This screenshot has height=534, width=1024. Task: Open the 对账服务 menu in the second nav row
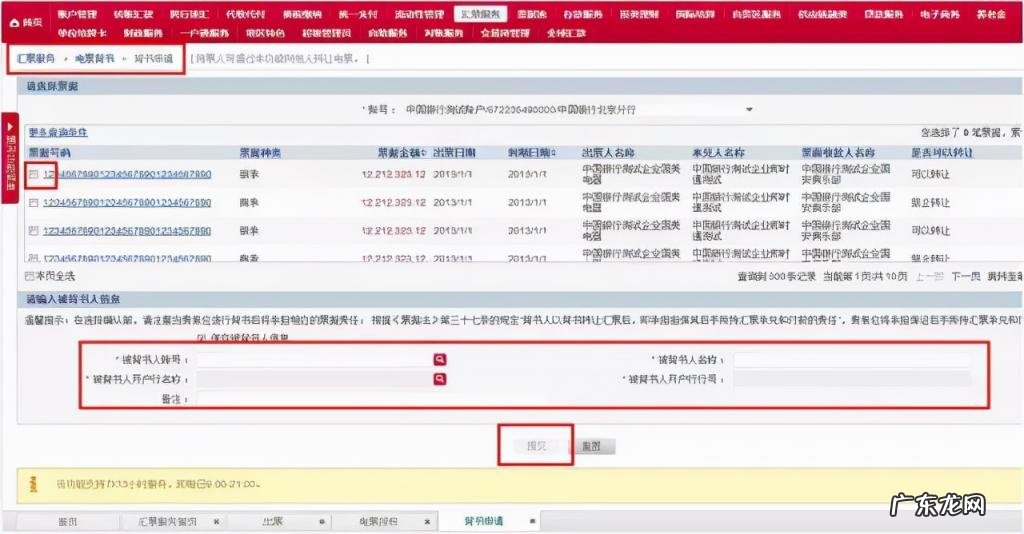click(x=443, y=33)
